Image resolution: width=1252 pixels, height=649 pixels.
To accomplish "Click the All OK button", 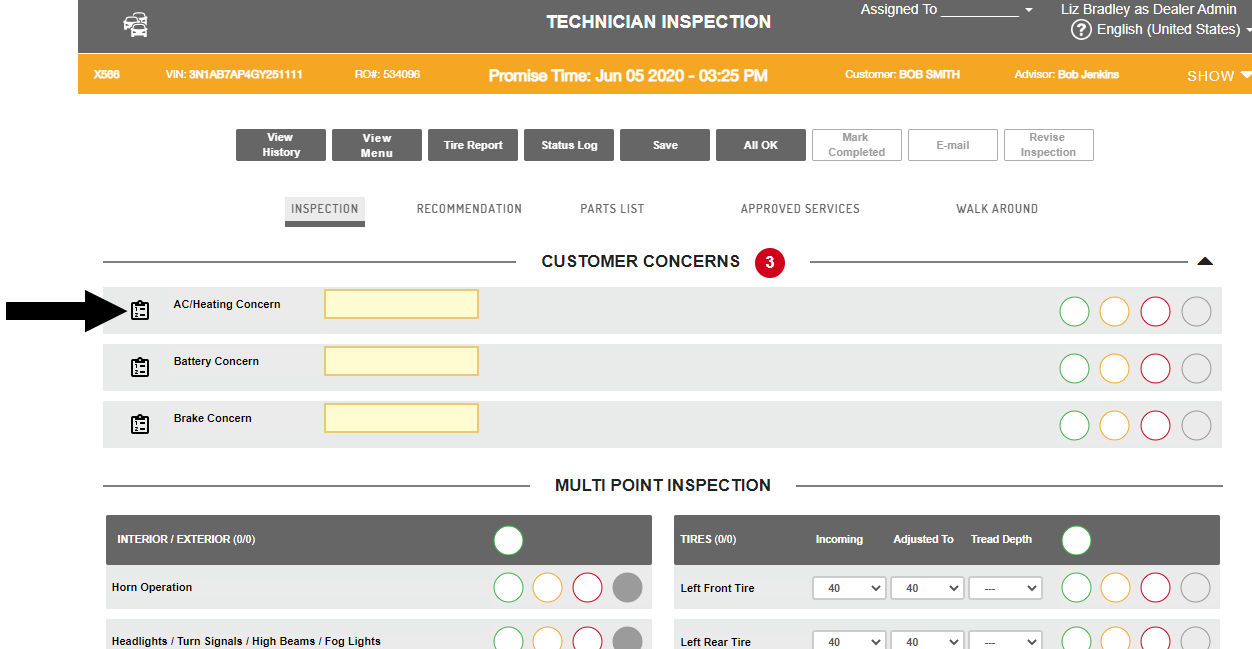I will pos(761,145).
